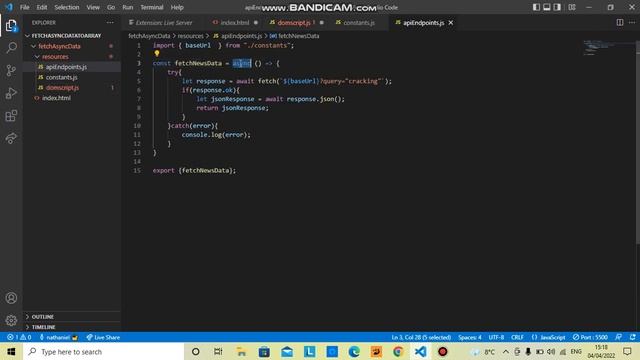This screenshot has height=360, width=640.
Task: Open the Run and Debug view
Action: point(11,93)
